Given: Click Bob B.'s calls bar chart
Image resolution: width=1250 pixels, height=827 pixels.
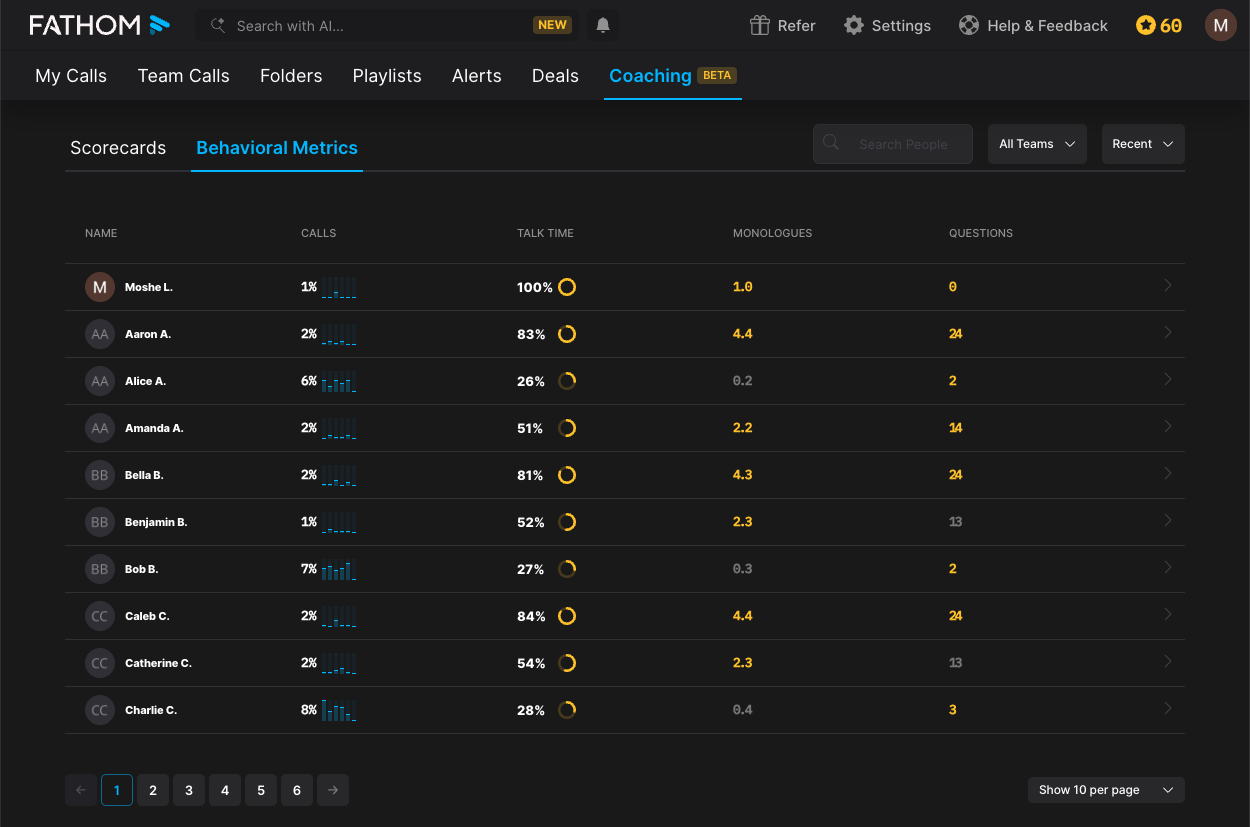Looking at the screenshot, I should coord(339,570).
